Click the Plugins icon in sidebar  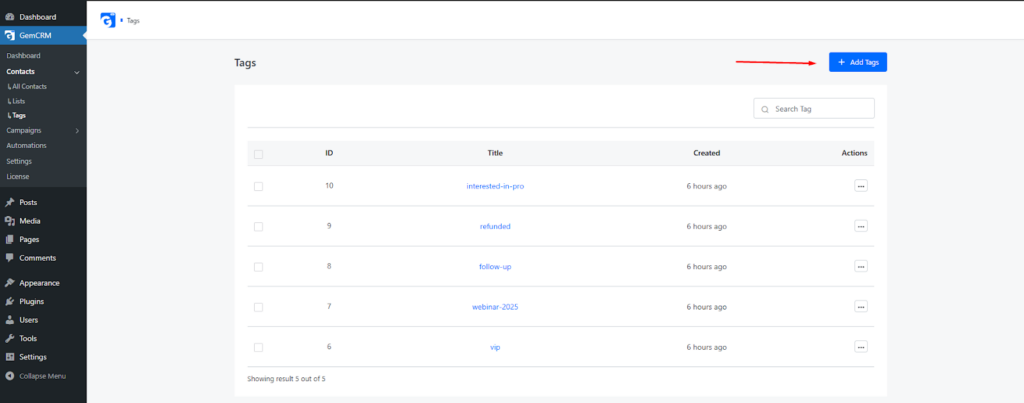[10, 302]
